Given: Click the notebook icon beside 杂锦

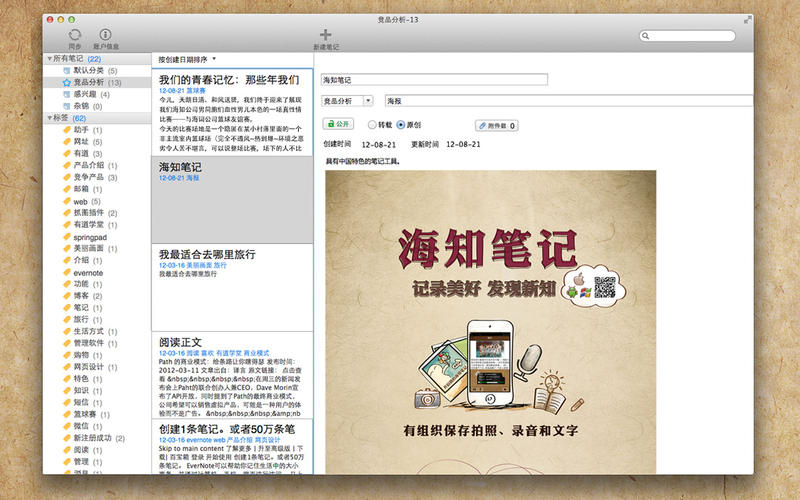Looking at the screenshot, I should coord(66,106).
